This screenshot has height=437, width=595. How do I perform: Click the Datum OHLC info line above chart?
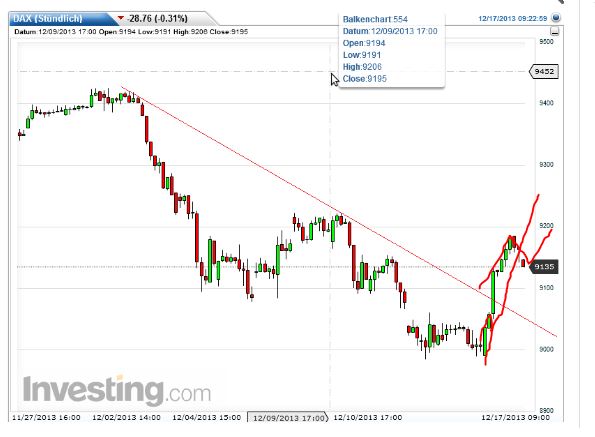click(131, 31)
